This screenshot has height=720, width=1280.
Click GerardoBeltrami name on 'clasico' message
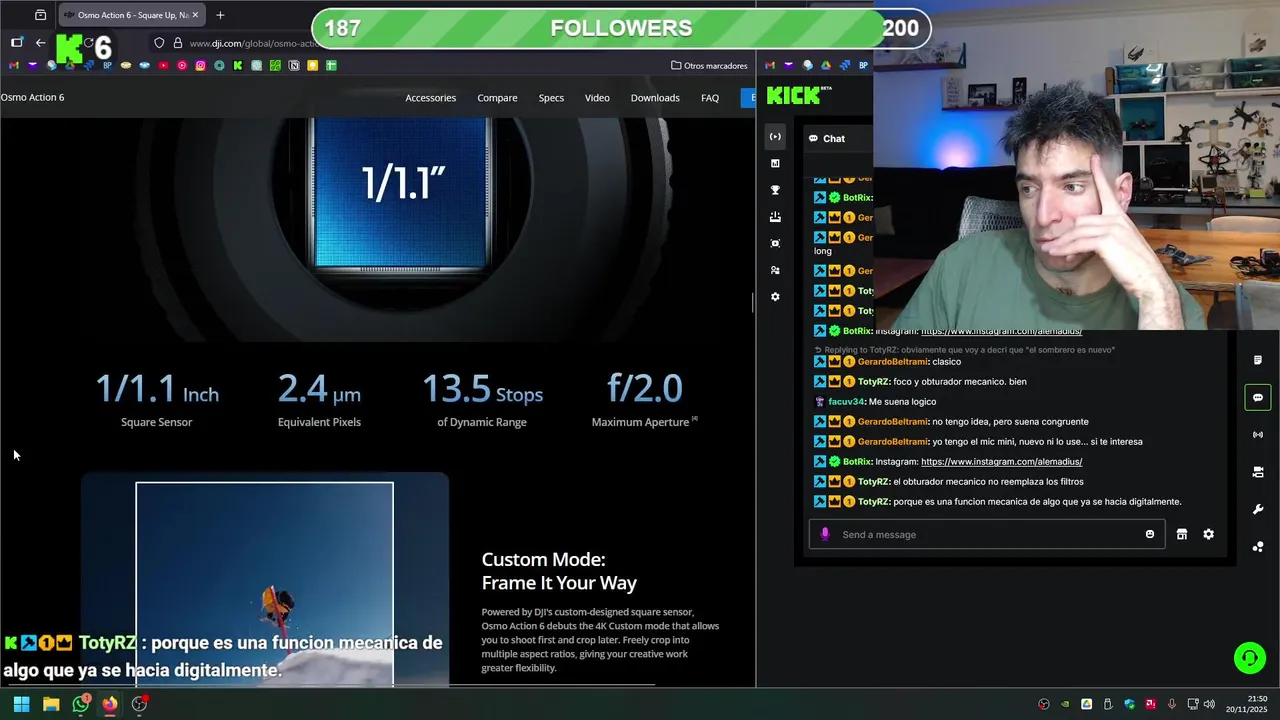coord(893,362)
